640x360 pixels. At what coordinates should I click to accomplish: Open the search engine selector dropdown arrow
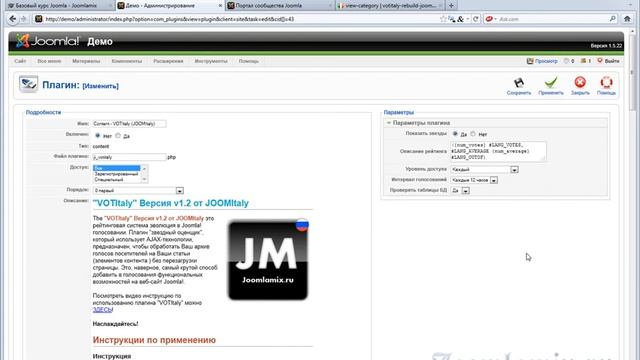(x=496, y=19)
